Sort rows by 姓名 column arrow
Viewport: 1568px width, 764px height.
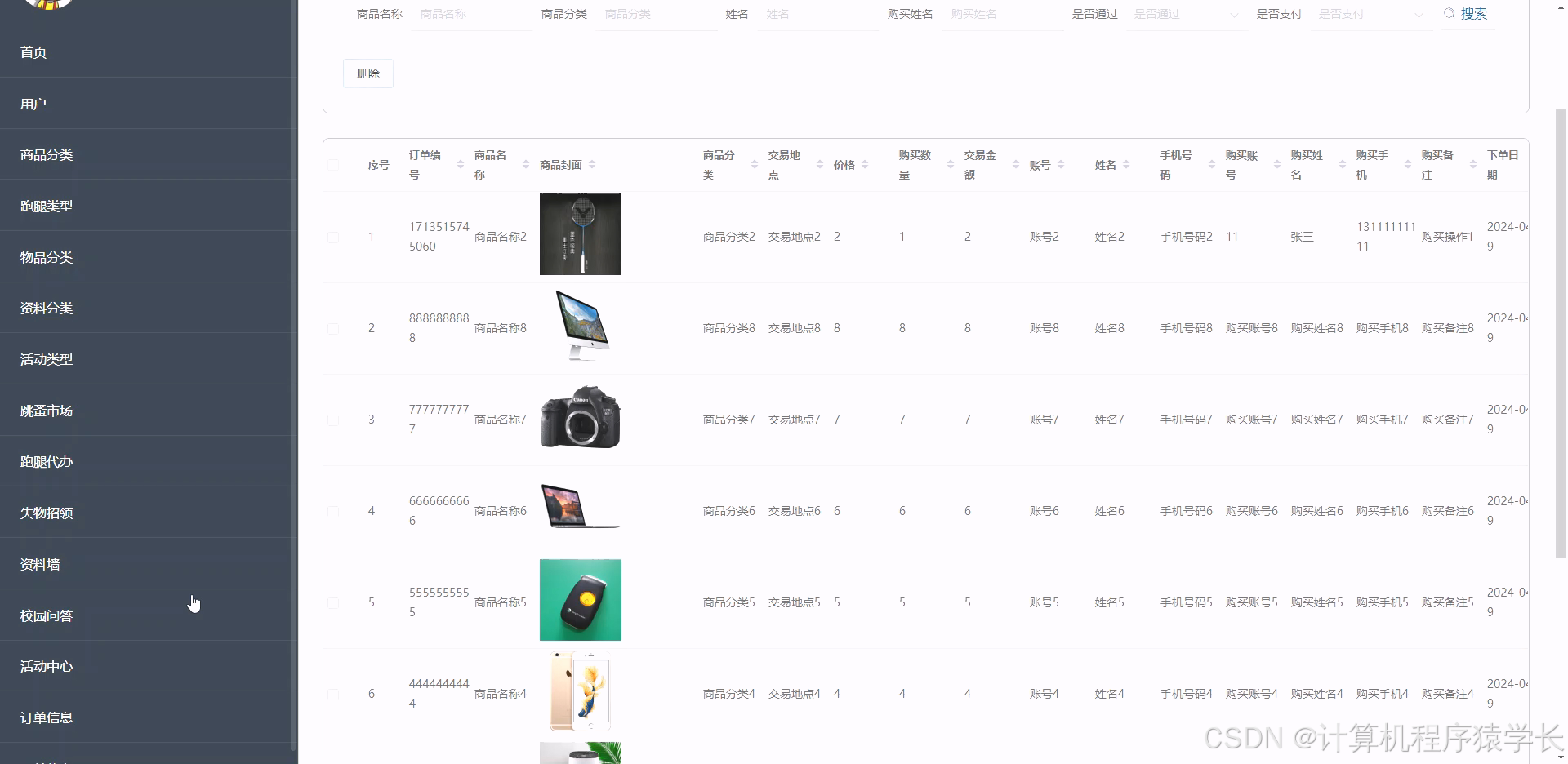point(1128,164)
